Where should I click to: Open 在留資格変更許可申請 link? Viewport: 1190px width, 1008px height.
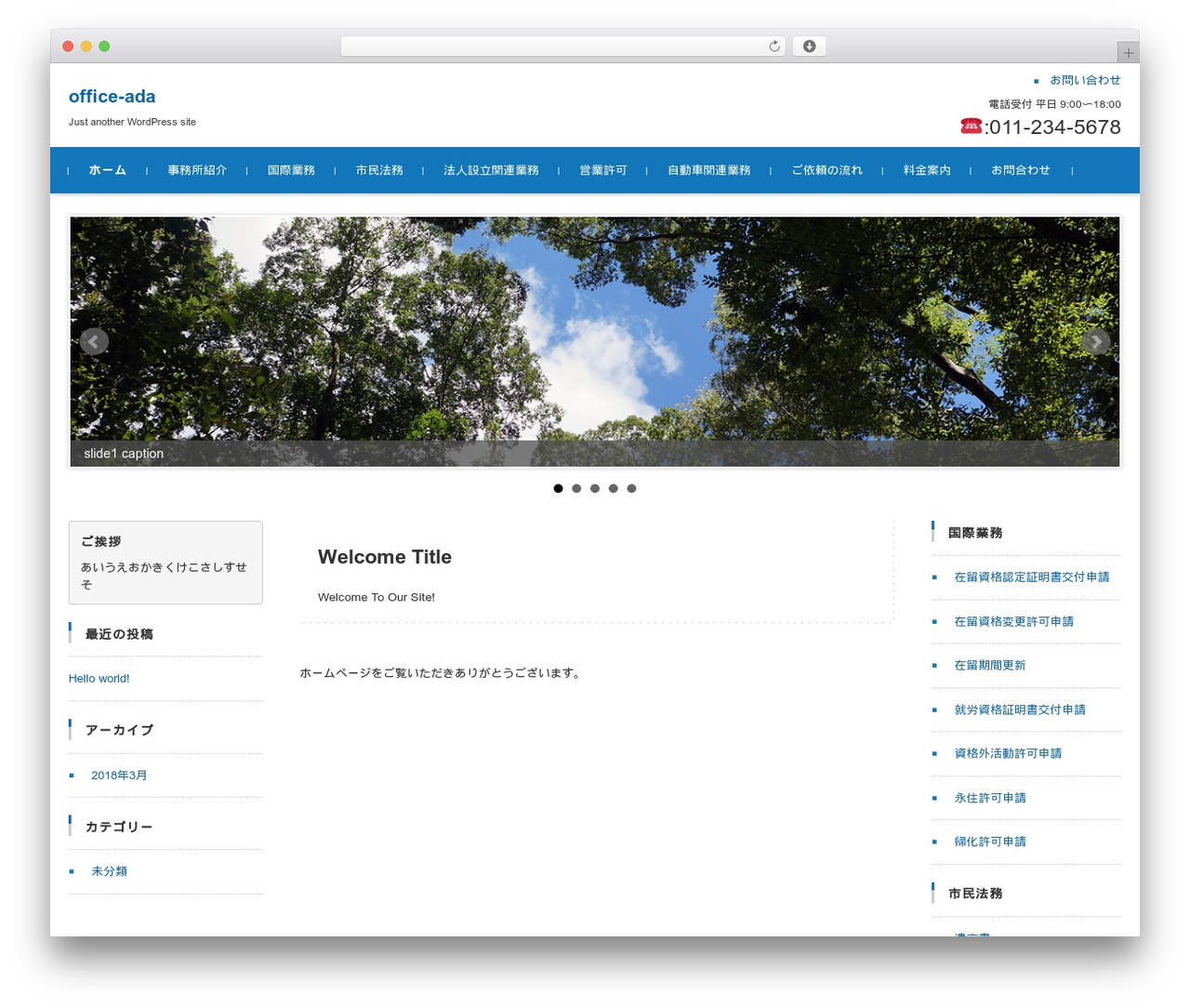1013,621
